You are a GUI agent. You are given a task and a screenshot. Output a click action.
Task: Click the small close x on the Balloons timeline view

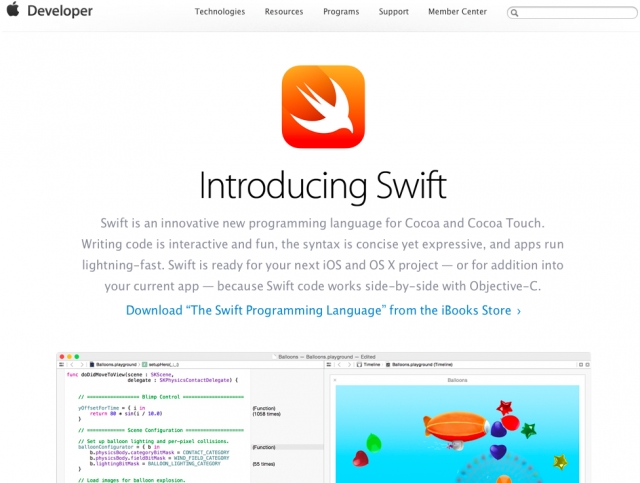[x=335, y=380]
